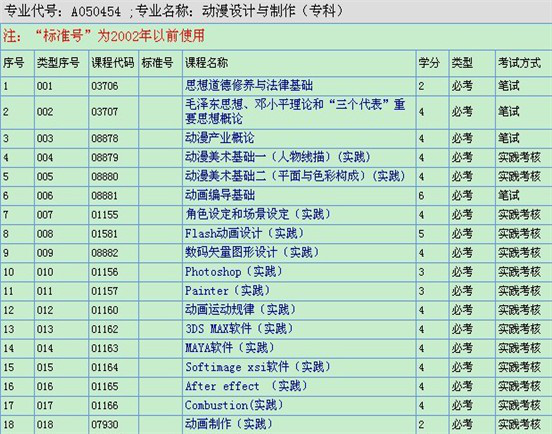Click 笔试 in the 动画编导基础 row
Image resolution: width=552 pixels, height=434 pixels.
[508, 195]
